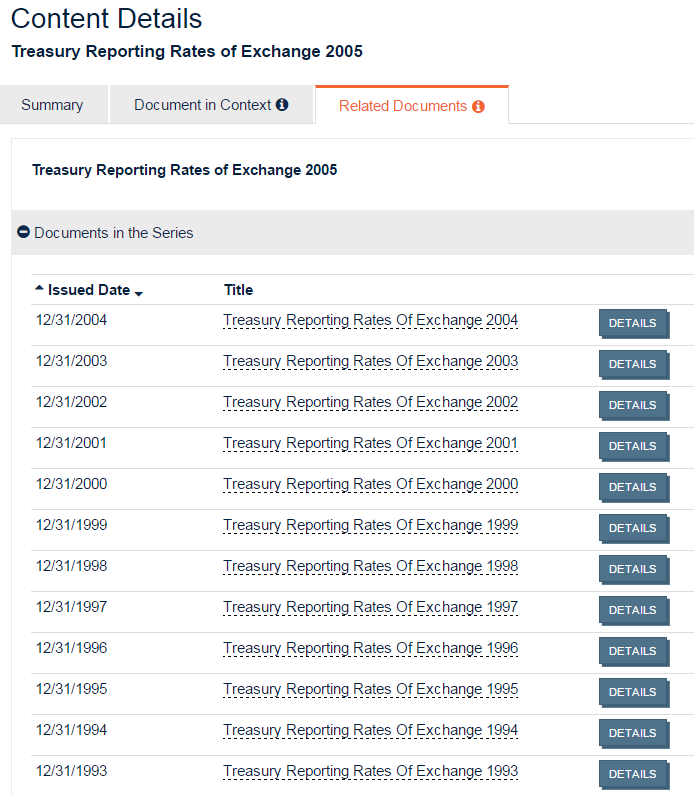Show Details for the 1997 document

click(632, 610)
